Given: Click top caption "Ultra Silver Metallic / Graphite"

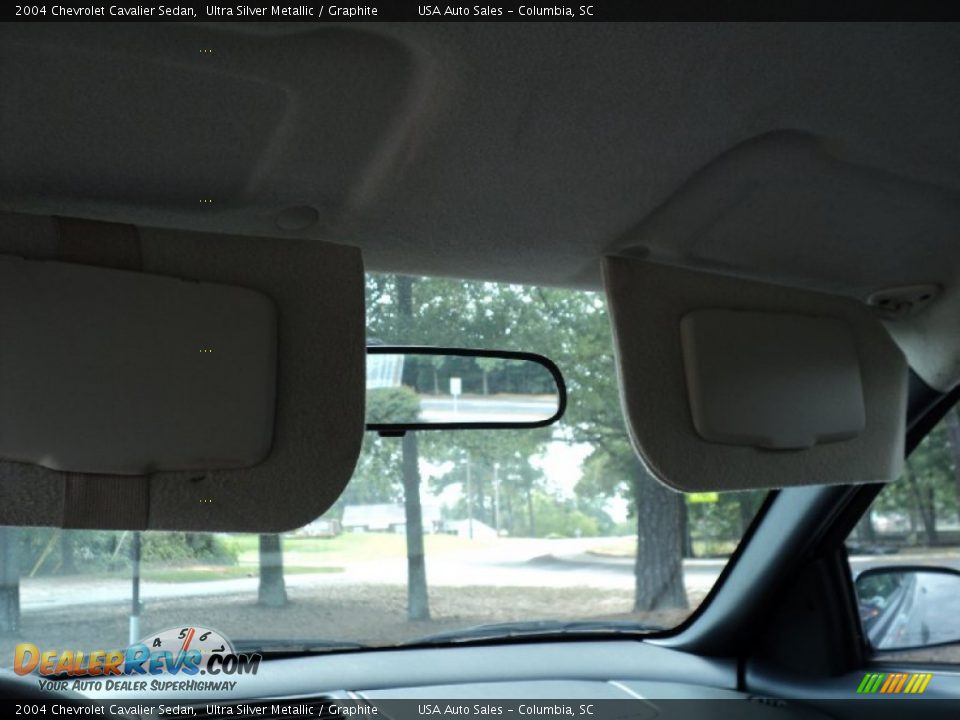Looking at the screenshot, I should [x=291, y=10].
